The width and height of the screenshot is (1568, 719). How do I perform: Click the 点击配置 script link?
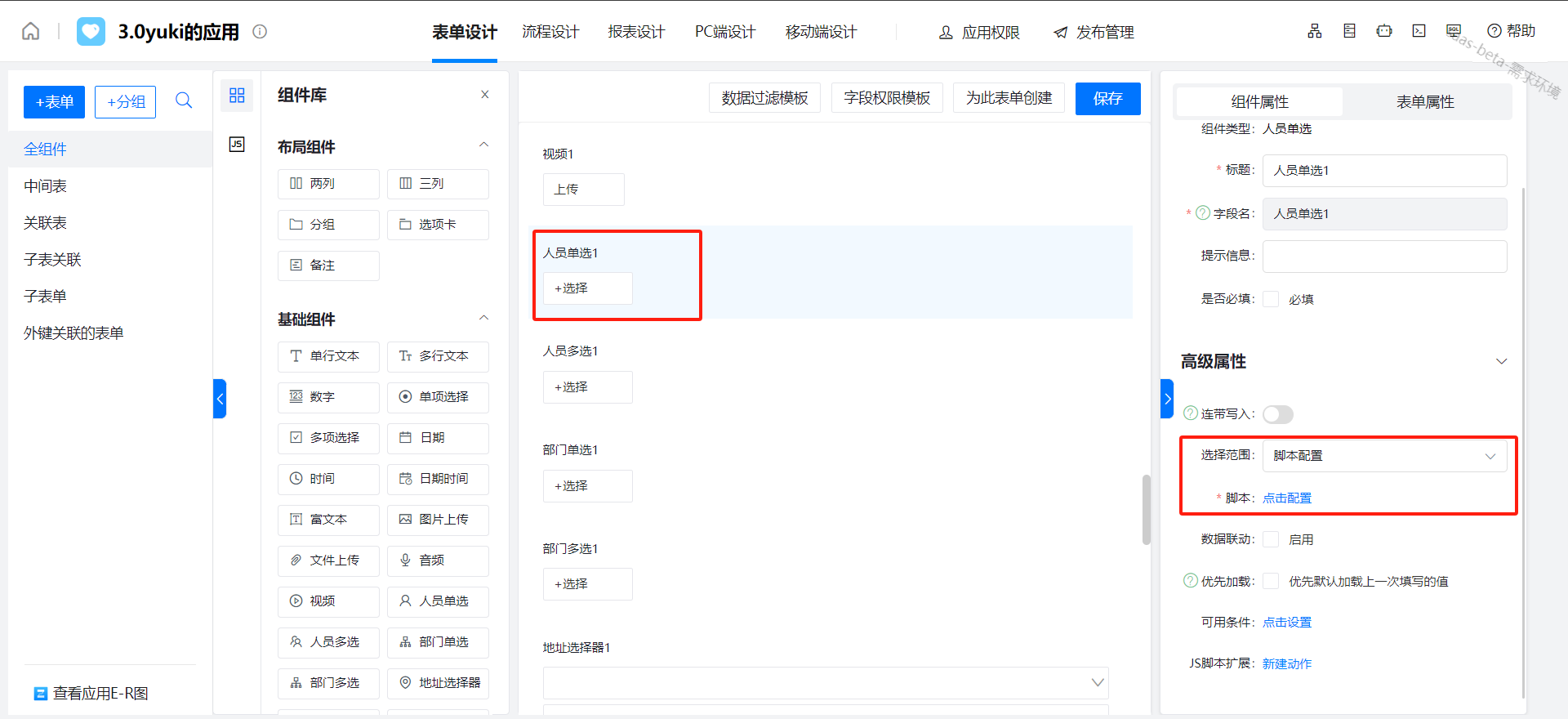pyautogui.click(x=1287, y=498)
